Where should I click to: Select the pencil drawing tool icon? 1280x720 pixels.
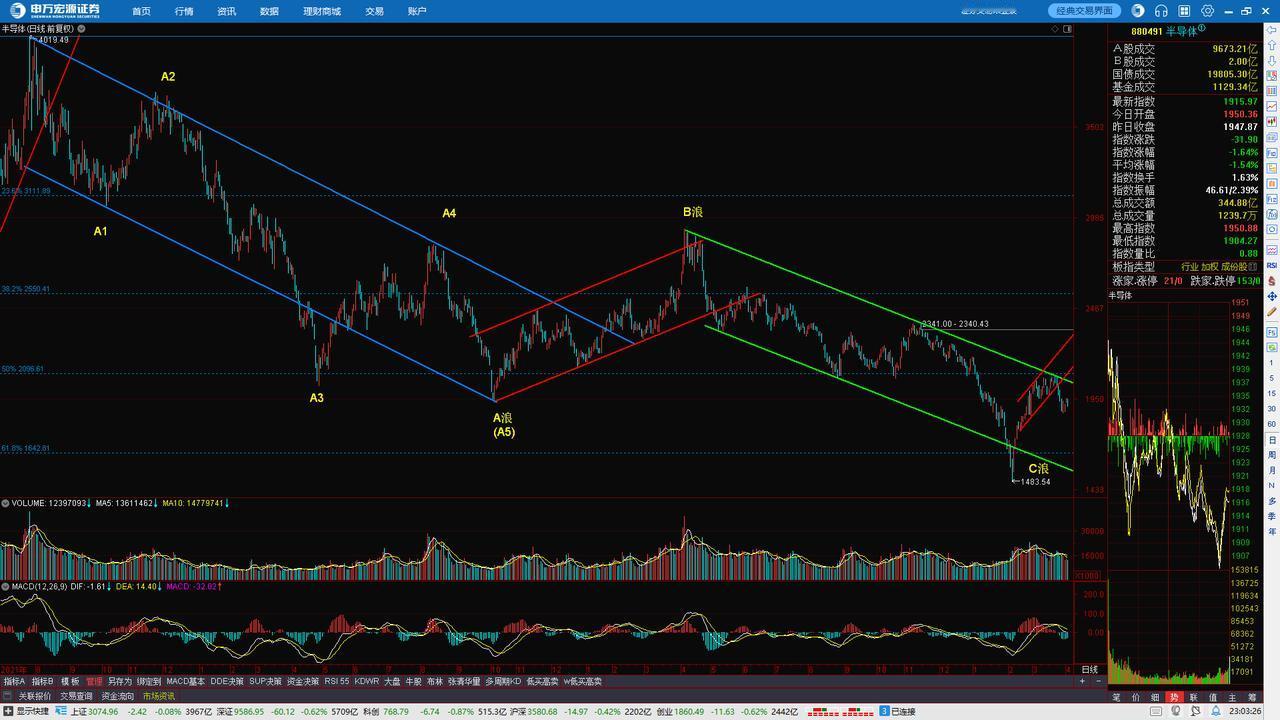(x=1271, y=311)
